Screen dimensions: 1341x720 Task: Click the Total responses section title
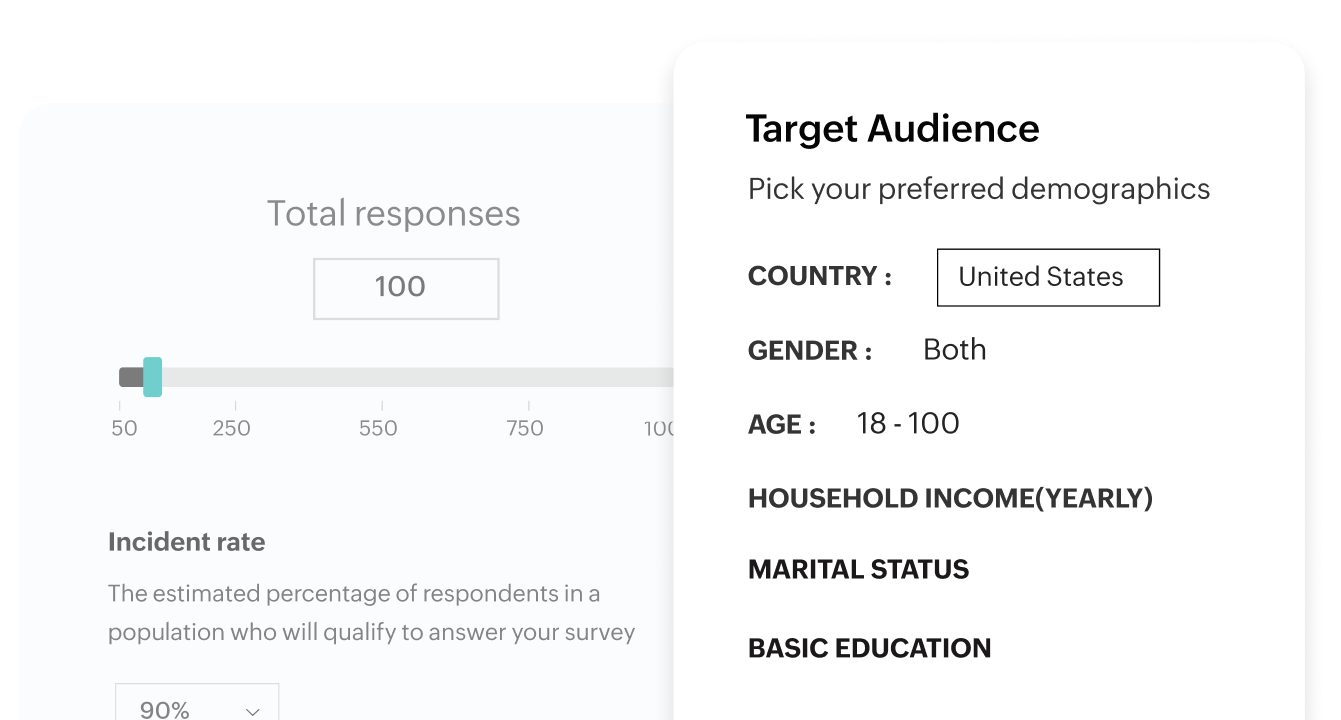pos(393,213)
